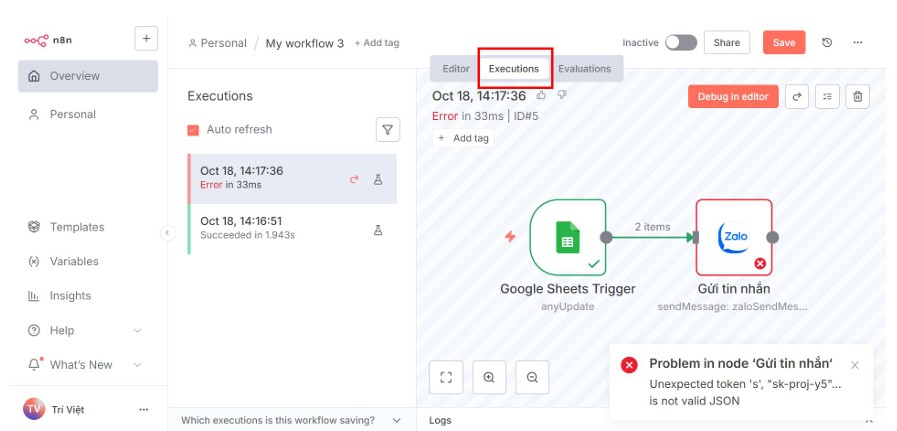The height and width of the screenshot is (431, 897).
Task: Collapse the sidebar with the chevron handle
Action: coord(167,232)
